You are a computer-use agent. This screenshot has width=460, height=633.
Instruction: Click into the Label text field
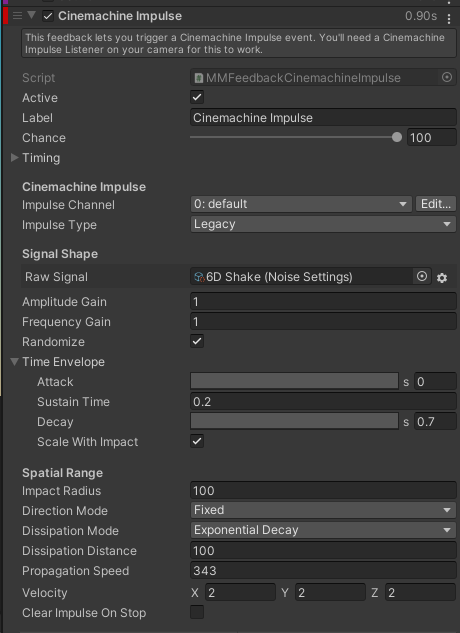pos(323,117)
